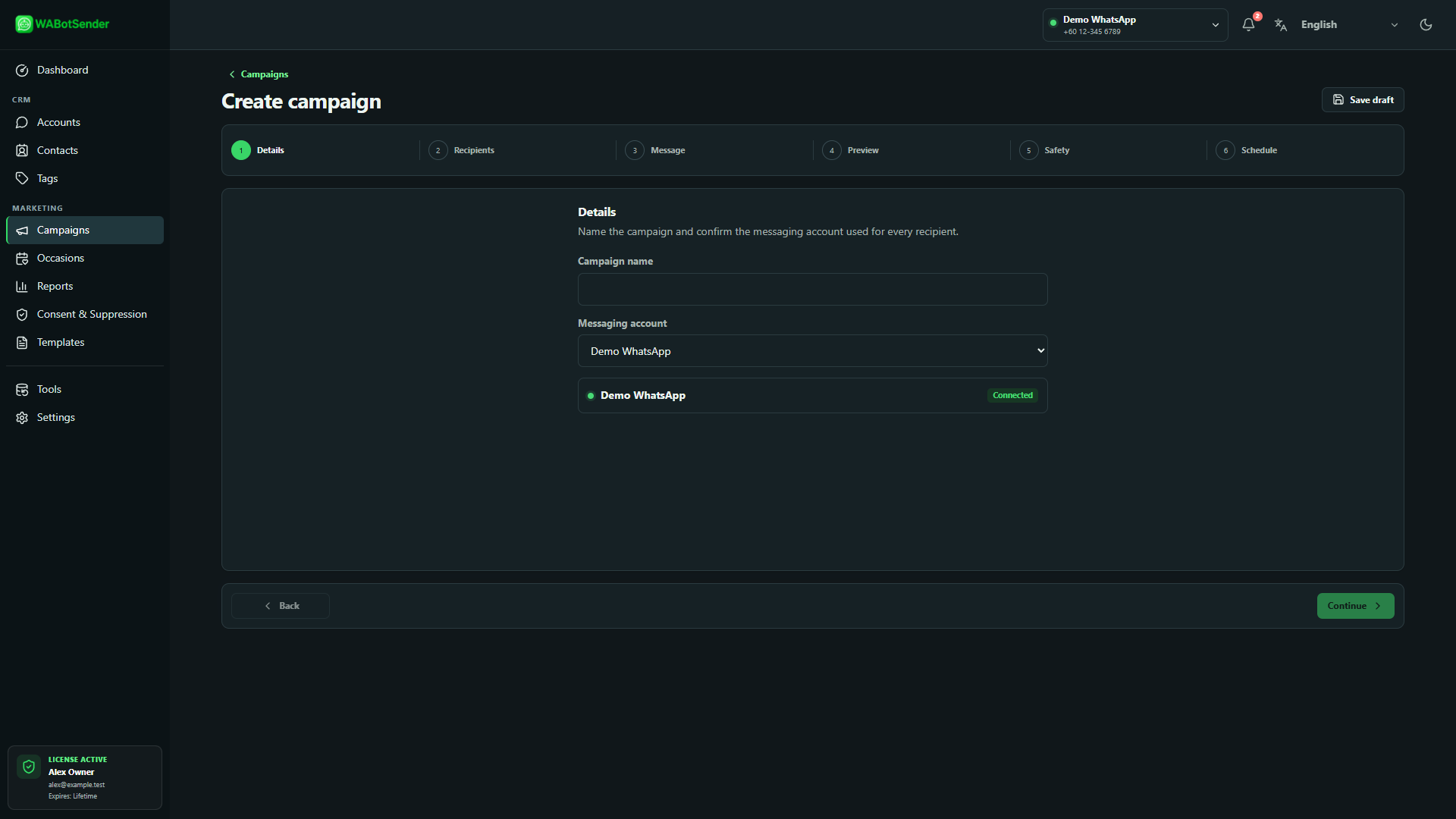1456x819 pixels.
Task: Click the WABotSender logo icon
Action: pos(24,24)
